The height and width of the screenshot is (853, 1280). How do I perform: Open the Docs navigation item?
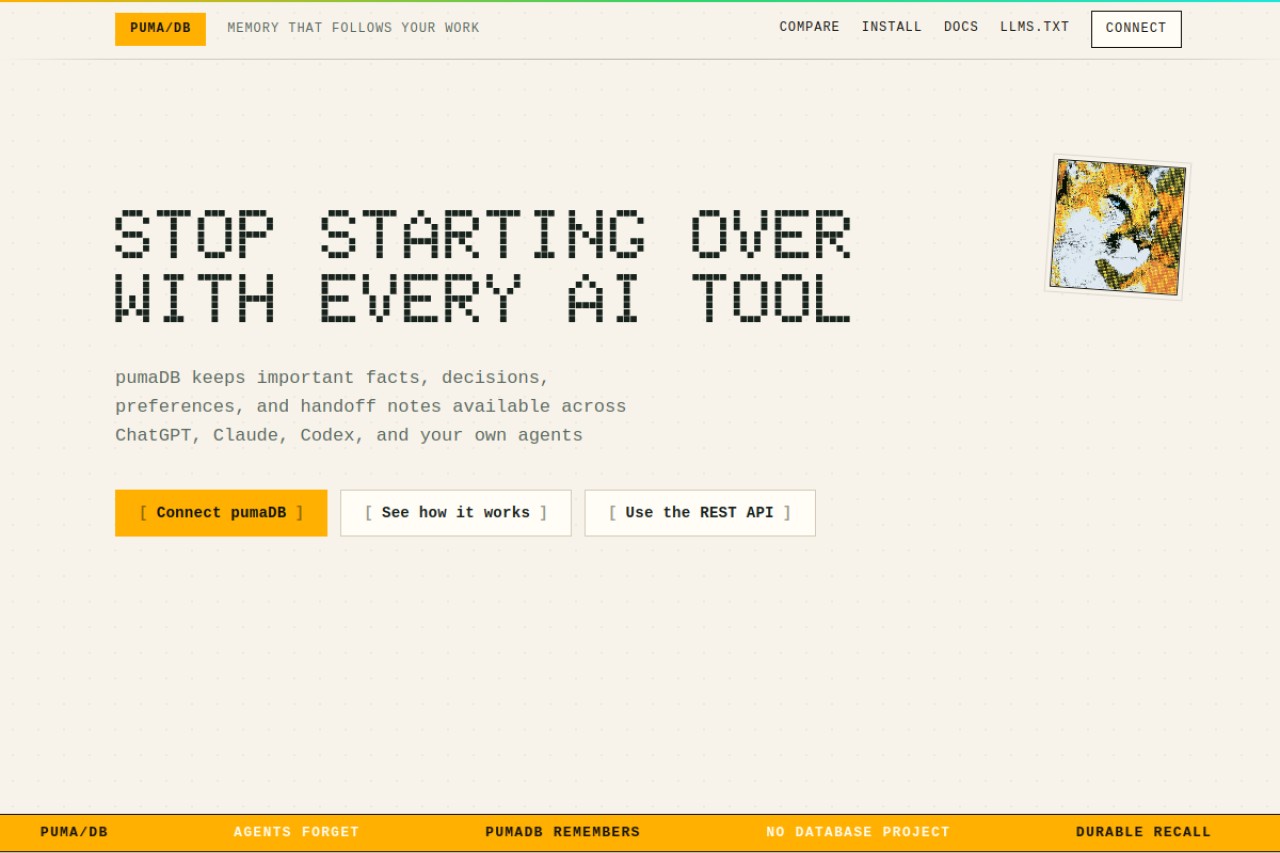(961, 27)
